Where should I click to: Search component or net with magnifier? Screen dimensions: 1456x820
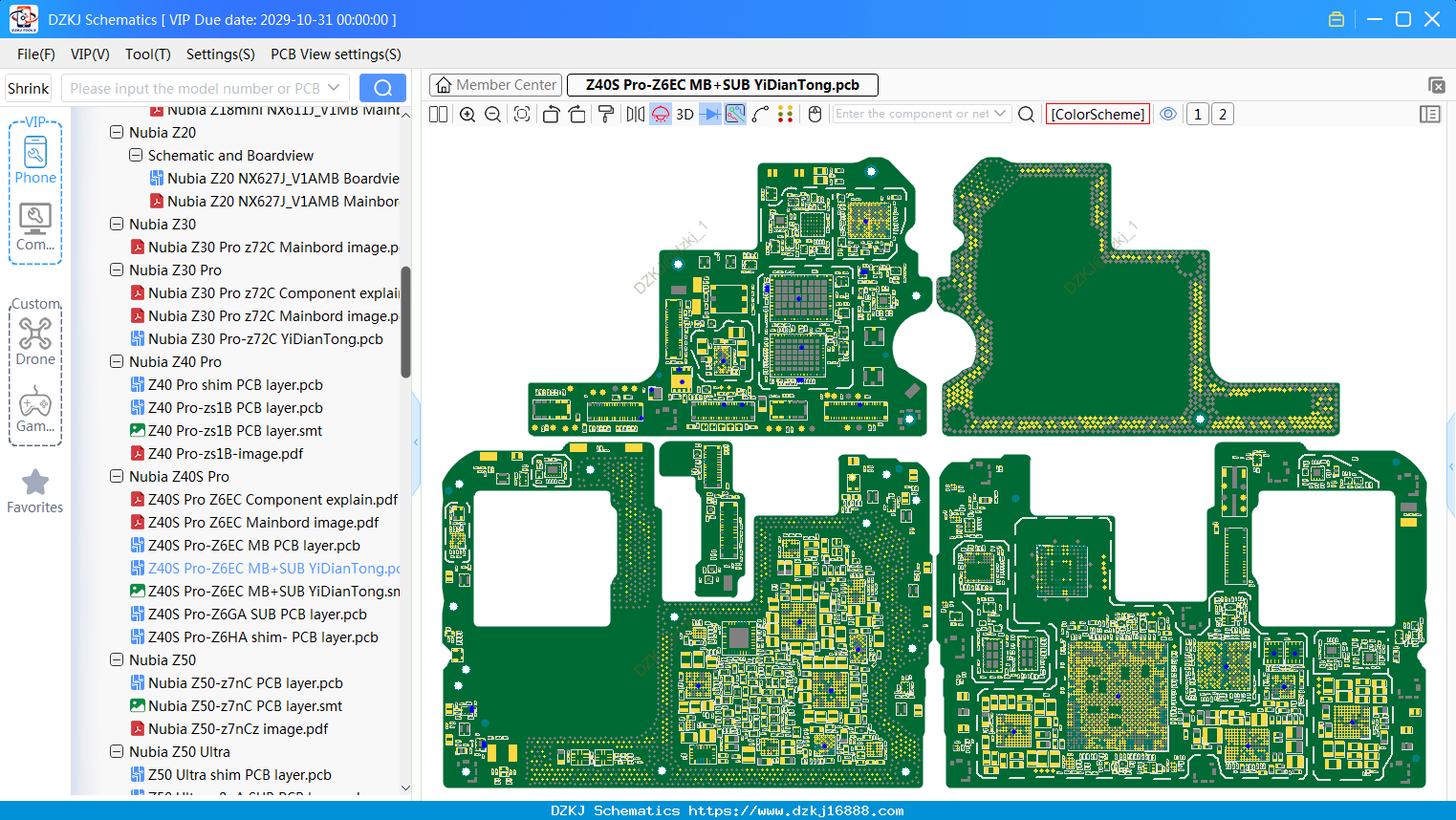(1027, 114)
